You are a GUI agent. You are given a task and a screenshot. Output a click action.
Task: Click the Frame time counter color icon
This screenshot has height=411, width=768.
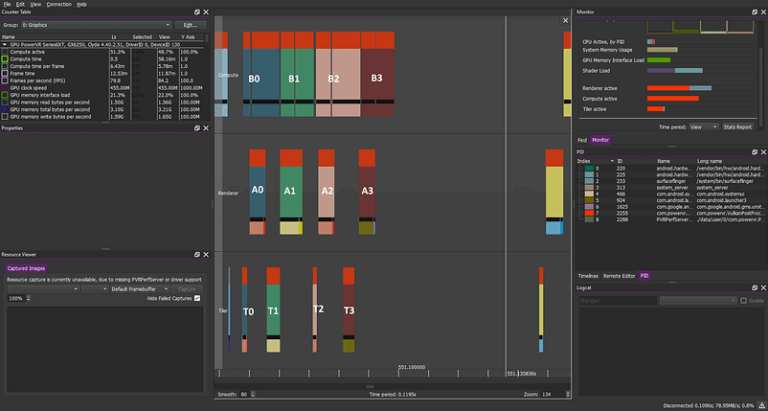[5, 73]
